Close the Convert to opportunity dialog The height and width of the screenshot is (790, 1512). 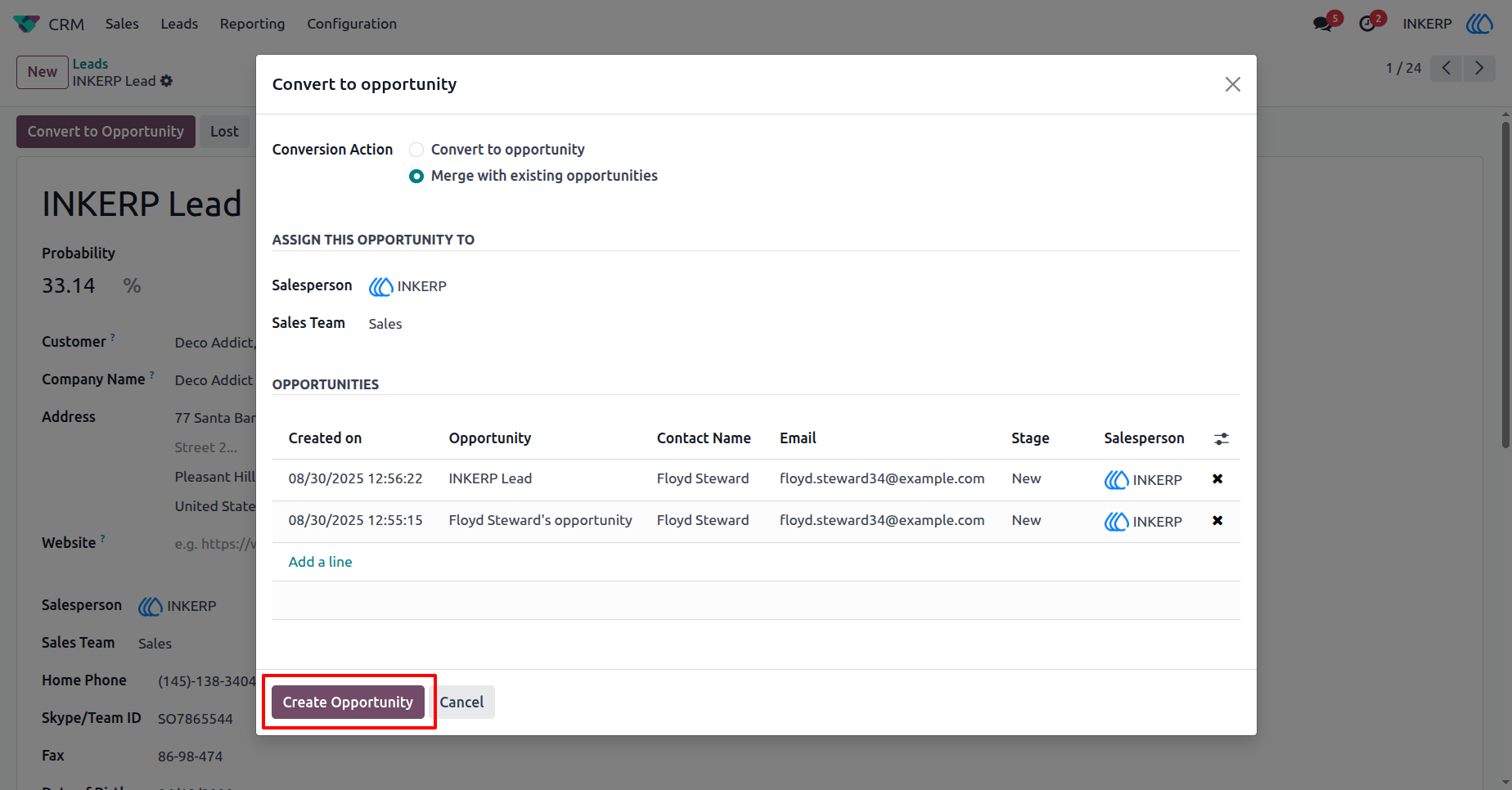(1233, 84)
